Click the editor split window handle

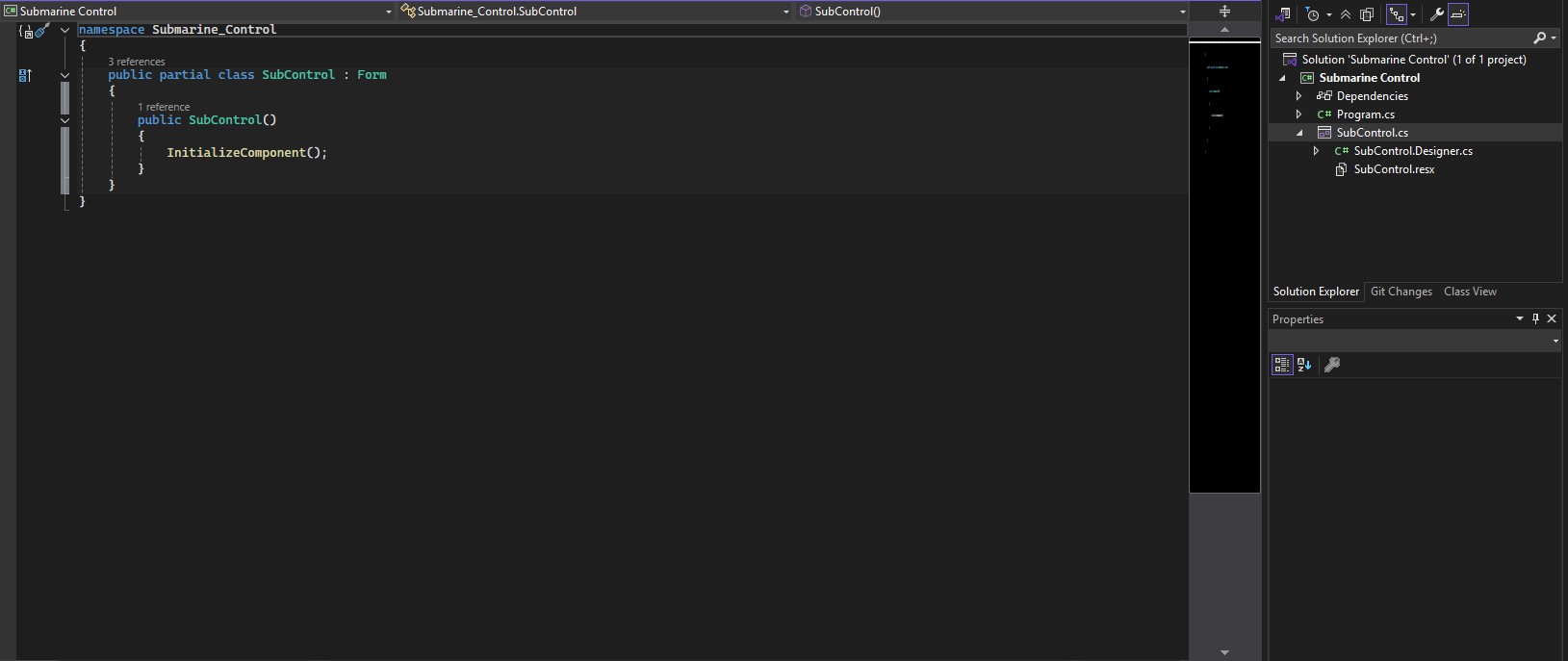(x=1224, y=12)
